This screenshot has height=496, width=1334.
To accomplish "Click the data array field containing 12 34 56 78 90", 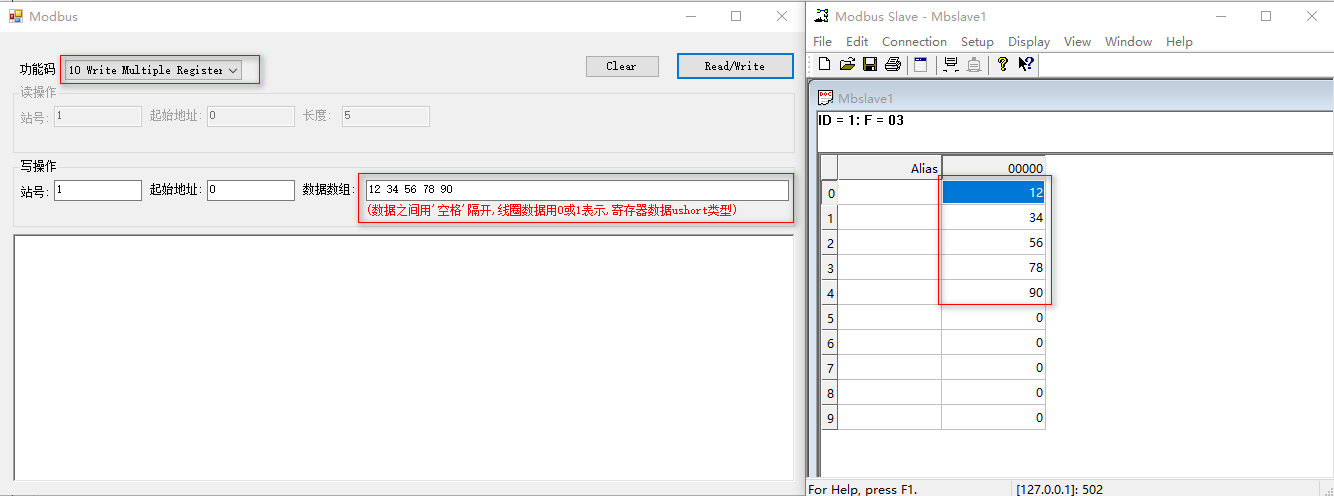I will [x=577, y=190].
